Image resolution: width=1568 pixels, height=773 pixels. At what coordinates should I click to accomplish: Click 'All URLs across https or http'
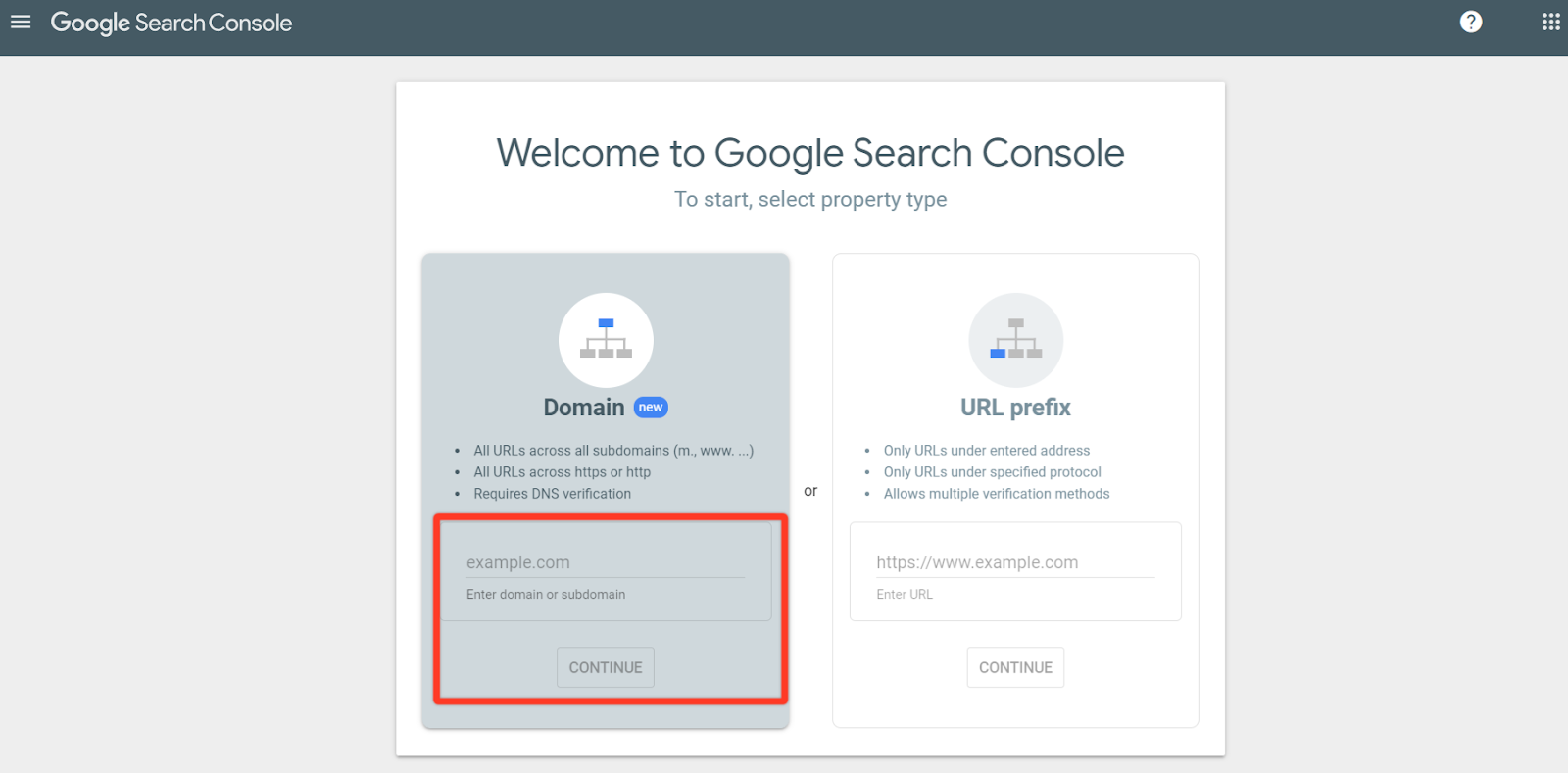coord(563,472)
